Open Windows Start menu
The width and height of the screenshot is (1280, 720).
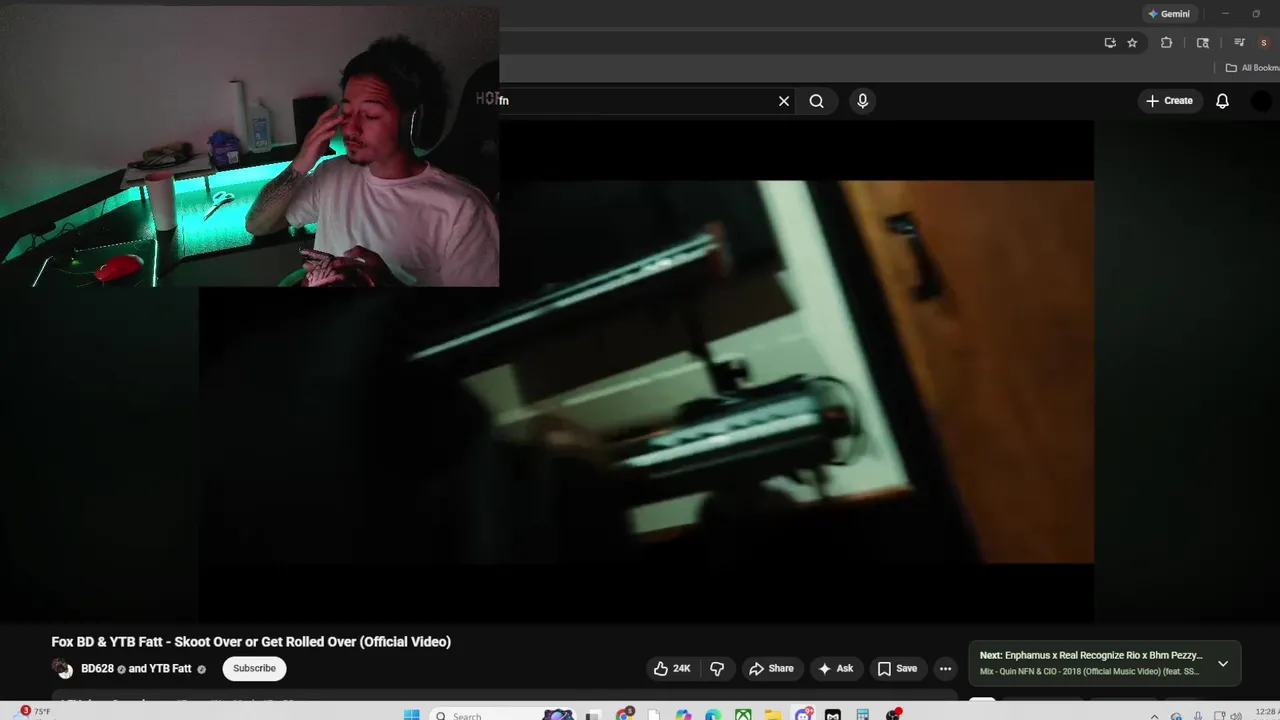coord(411,714)
